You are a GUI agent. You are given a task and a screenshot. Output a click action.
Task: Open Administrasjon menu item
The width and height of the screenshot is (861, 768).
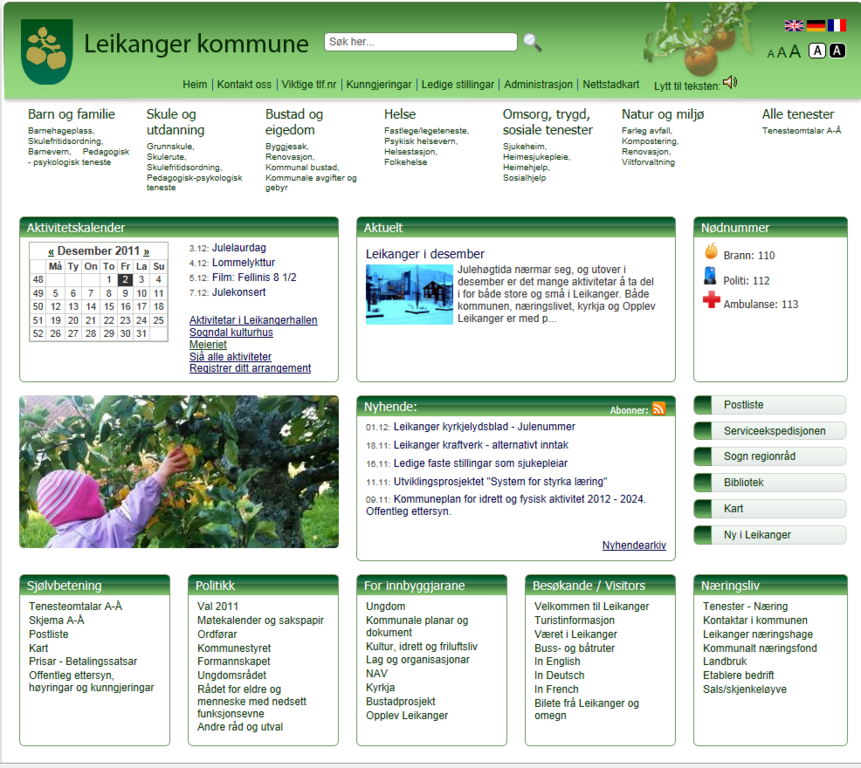[x=538, y=85]
